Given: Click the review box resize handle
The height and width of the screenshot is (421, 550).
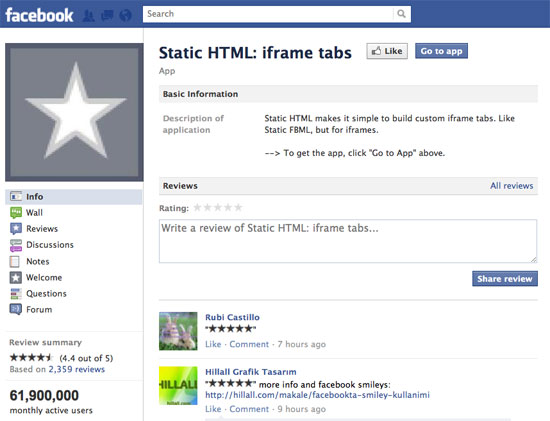Looking at the screenshot, I should pos(534,259).
